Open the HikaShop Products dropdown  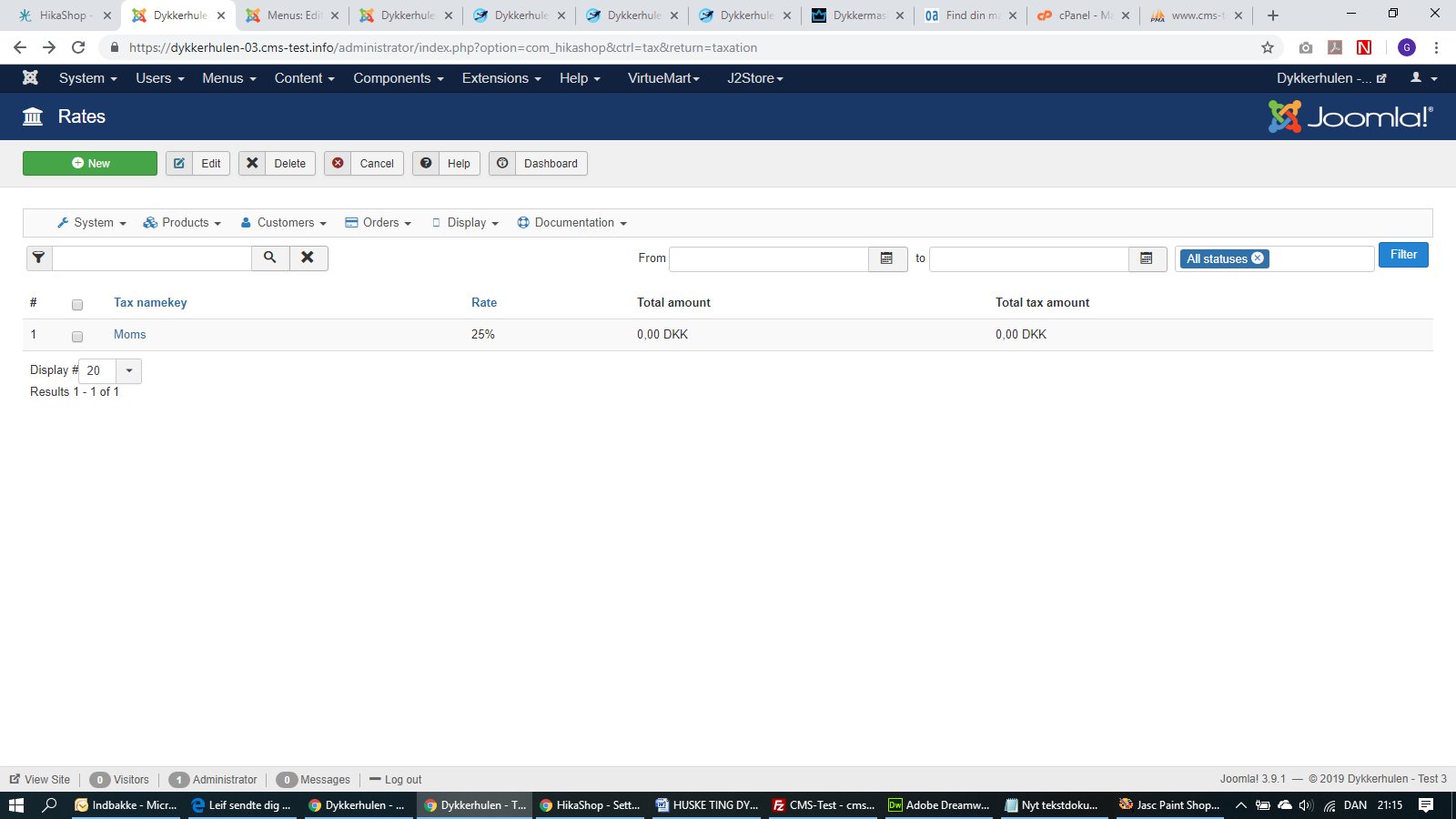point(182,223)
